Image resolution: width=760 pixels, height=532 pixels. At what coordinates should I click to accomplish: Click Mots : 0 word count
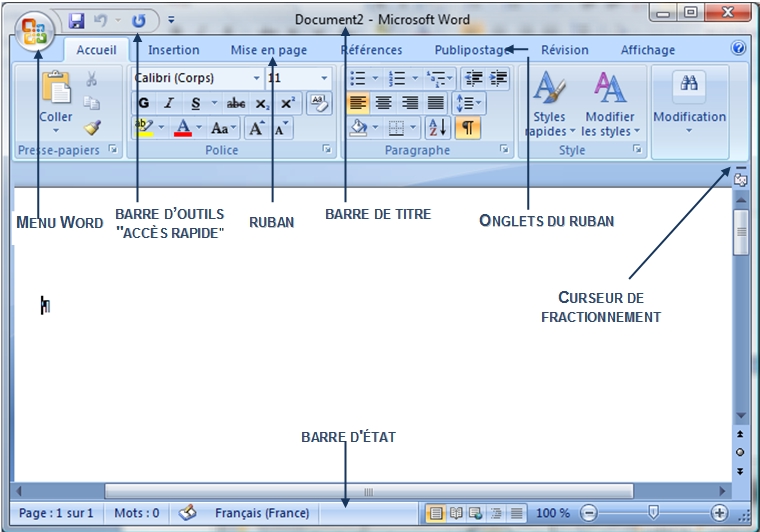point(137,513)
